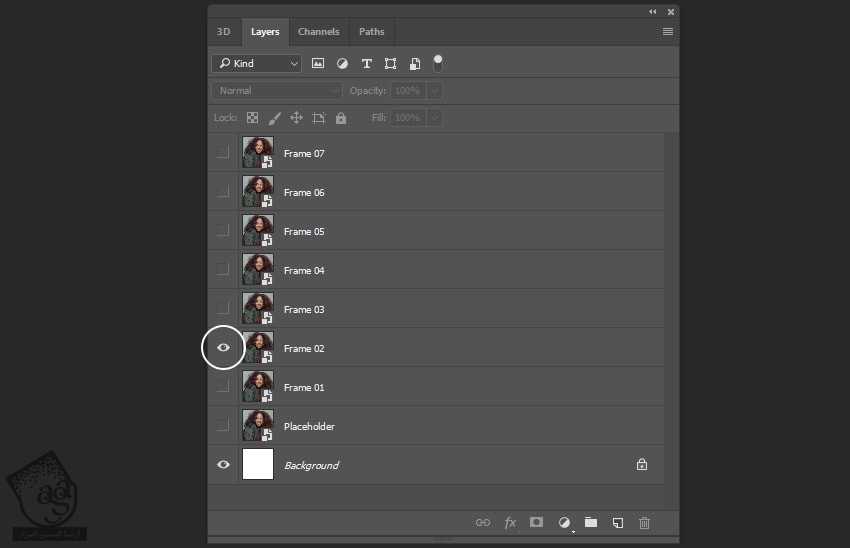Viewport: 850px width, 548px height.
Task: Open the fx layer style menu
Action: pyautogui.click(x=510, y=522)
